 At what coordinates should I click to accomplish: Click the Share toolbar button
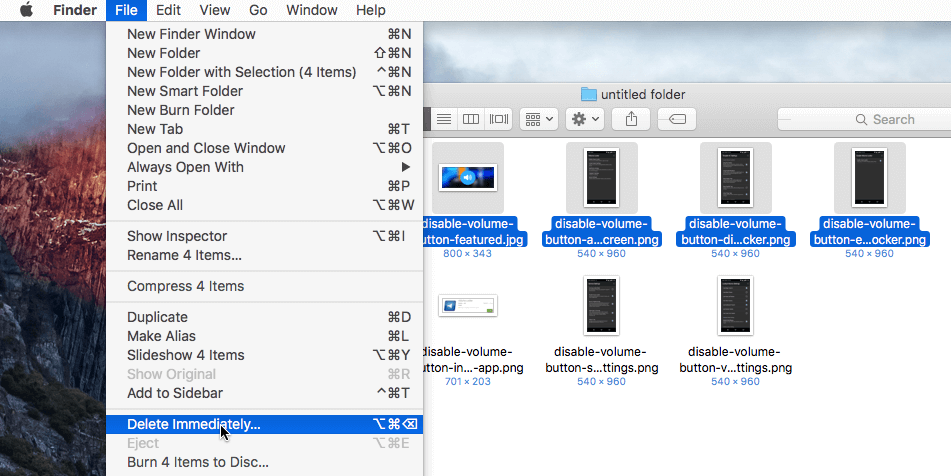(631, 119)
